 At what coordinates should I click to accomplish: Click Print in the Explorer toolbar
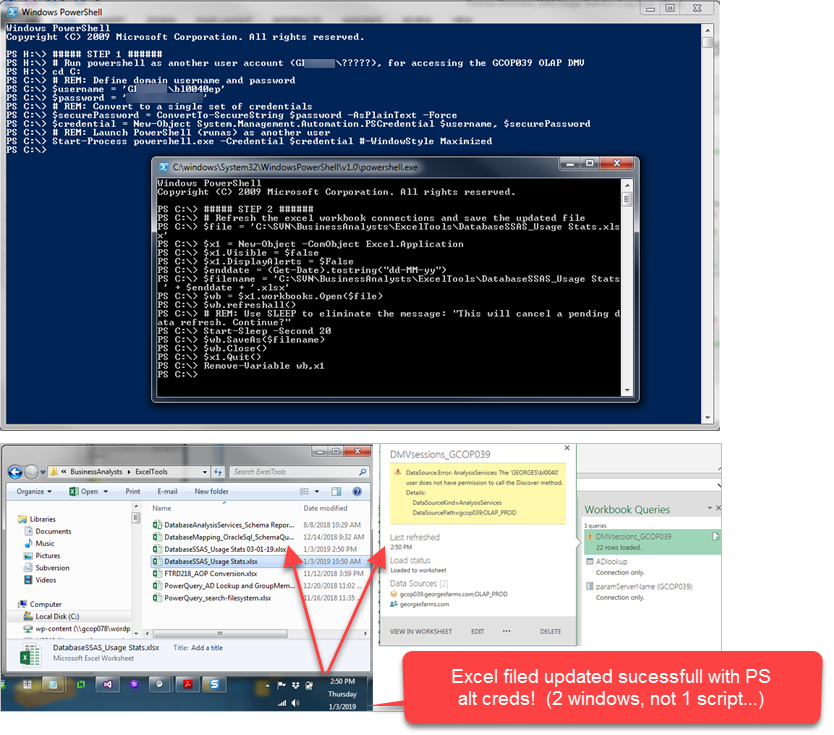pos(133,491)
